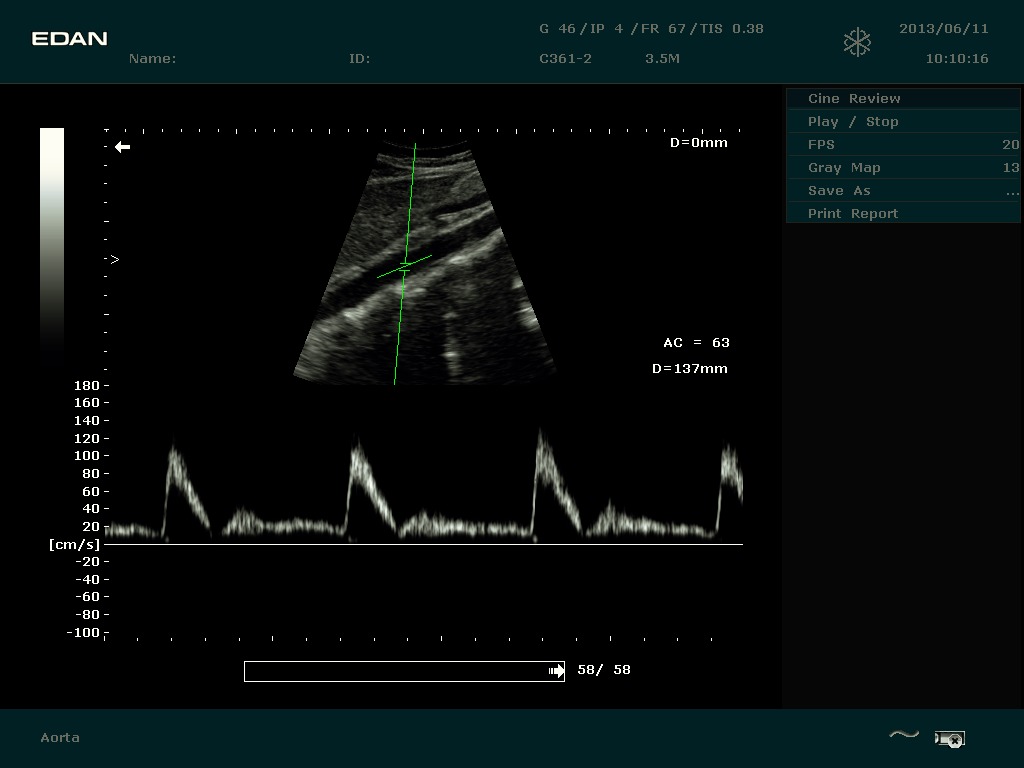Click the left arrow orientation marker
Image resolution: width=1024 pixels, height=768 pixels.
pyautogui.click(x=122, y=147)
